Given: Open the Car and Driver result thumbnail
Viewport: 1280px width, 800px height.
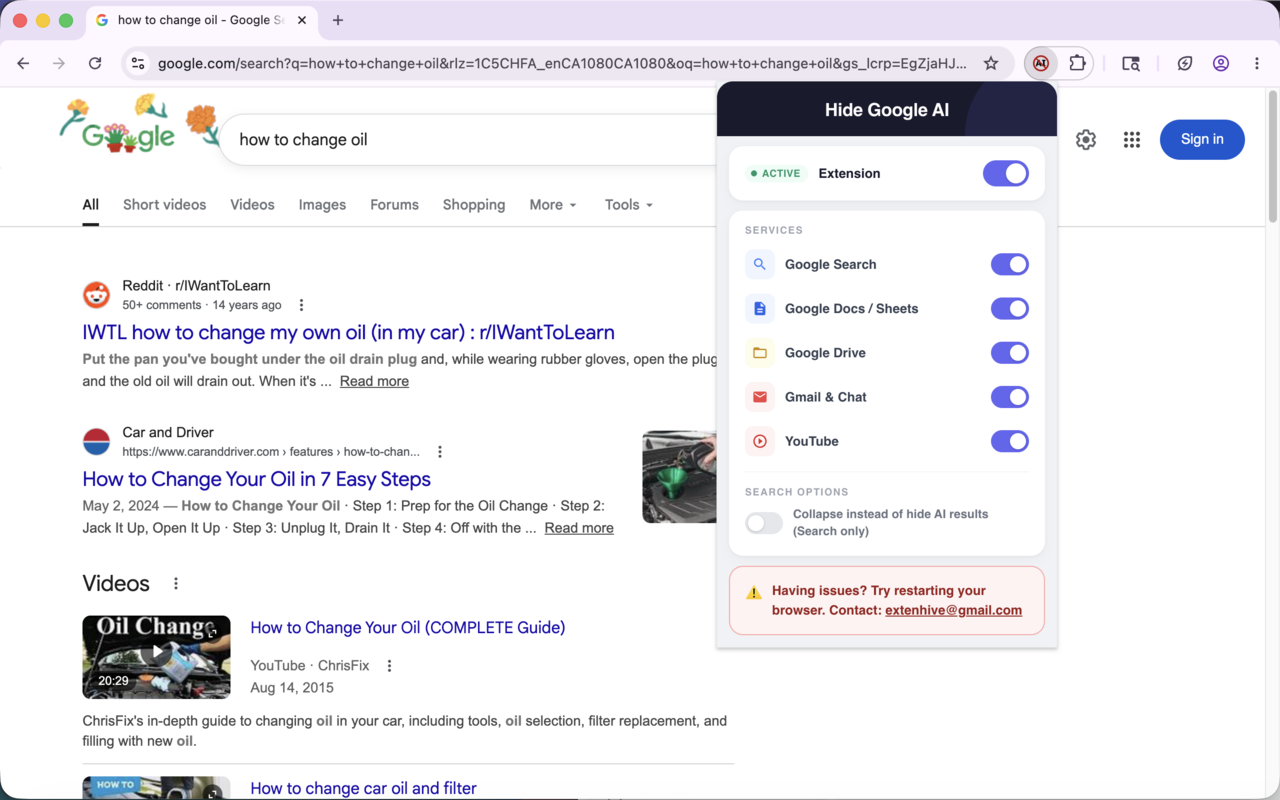Looking at the screenshot, I should click(680, 477).
